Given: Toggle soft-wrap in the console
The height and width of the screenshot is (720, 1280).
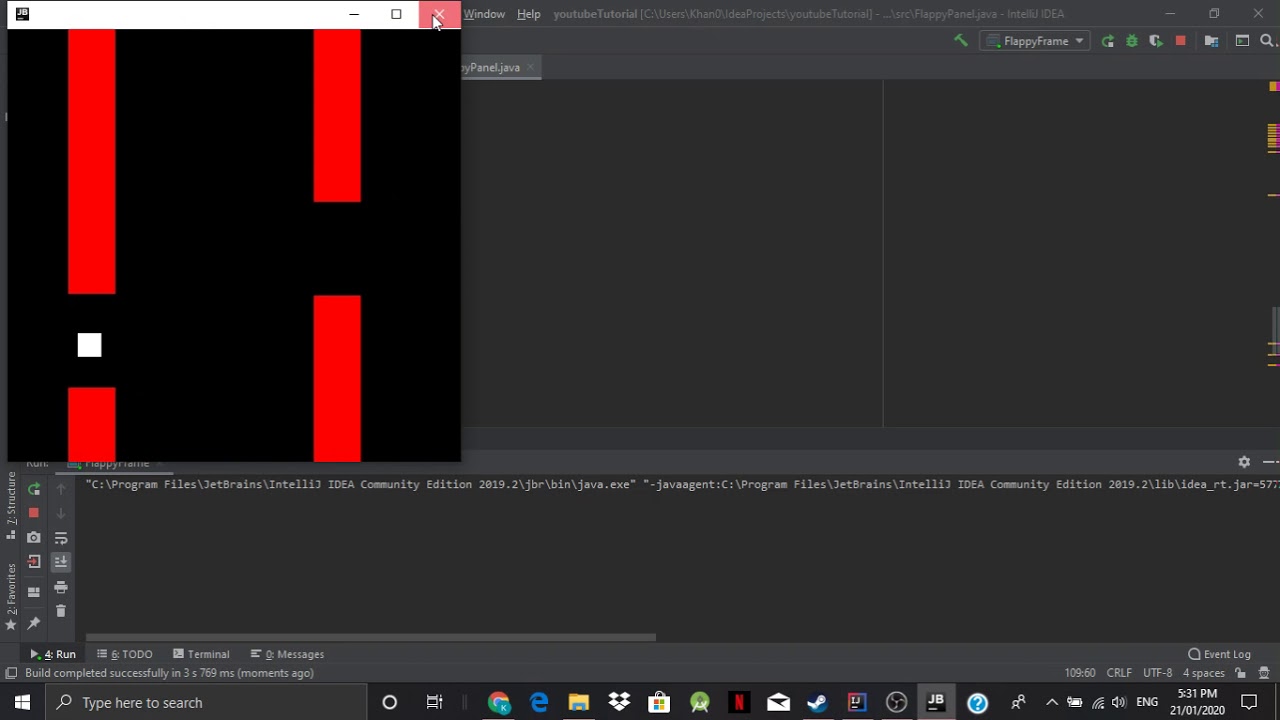Looking at the screenshot, I should point(61,538).
